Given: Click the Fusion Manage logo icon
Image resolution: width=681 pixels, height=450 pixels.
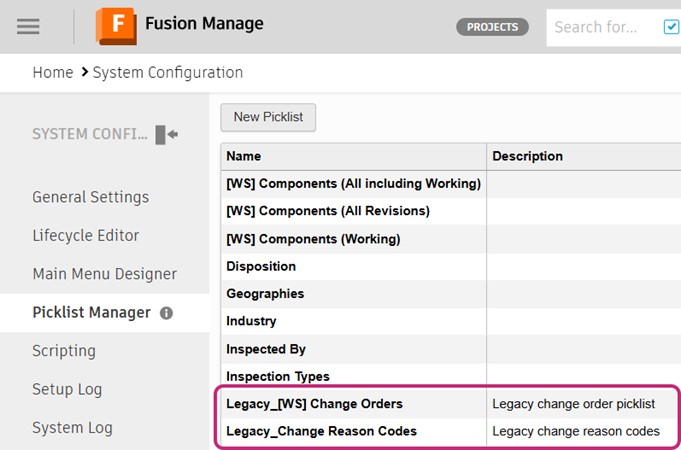Looking at the screenshot, I should 116,27.
